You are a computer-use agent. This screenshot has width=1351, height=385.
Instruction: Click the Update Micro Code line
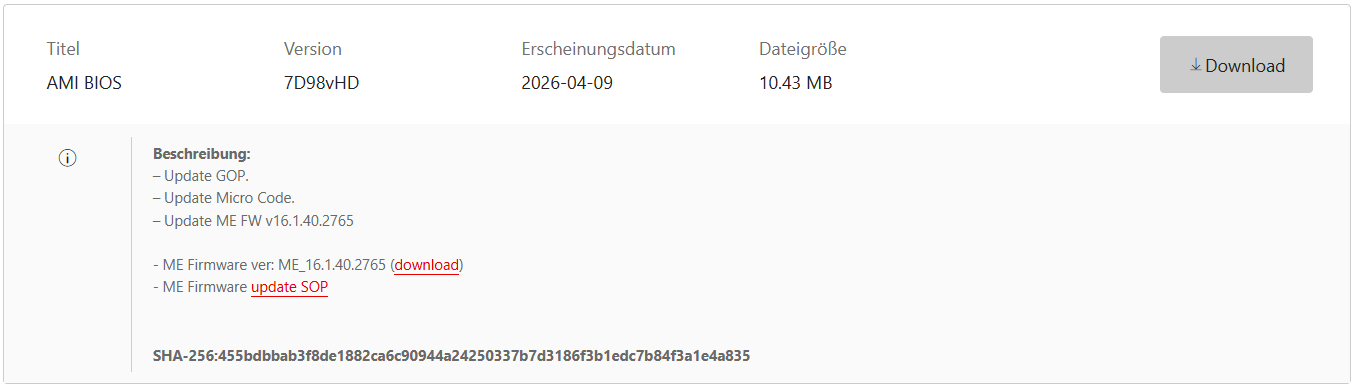coord(224,198)
